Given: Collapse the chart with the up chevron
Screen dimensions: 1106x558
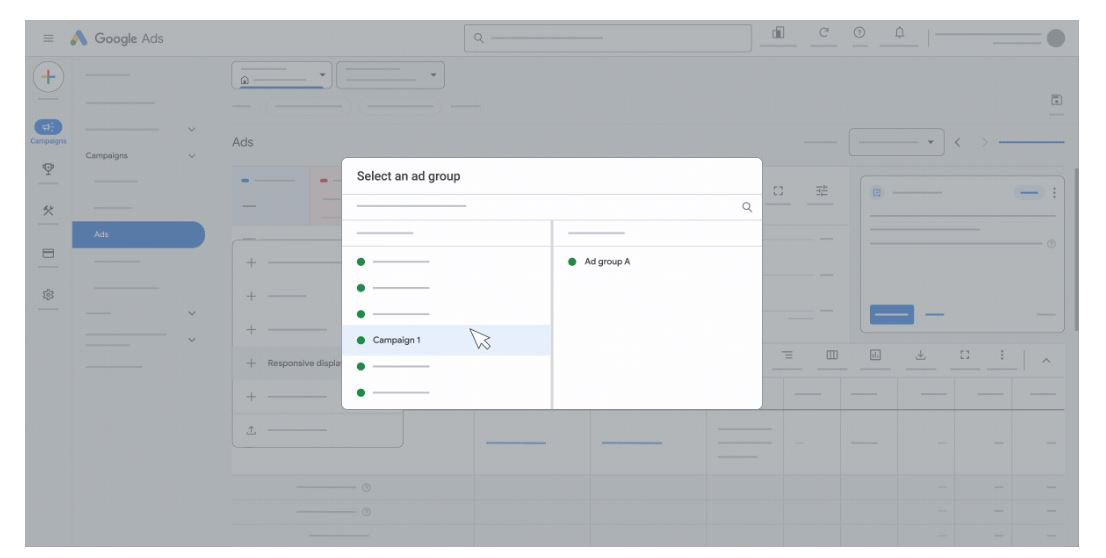Looking at the screenshot, I should pos(1046,360).
